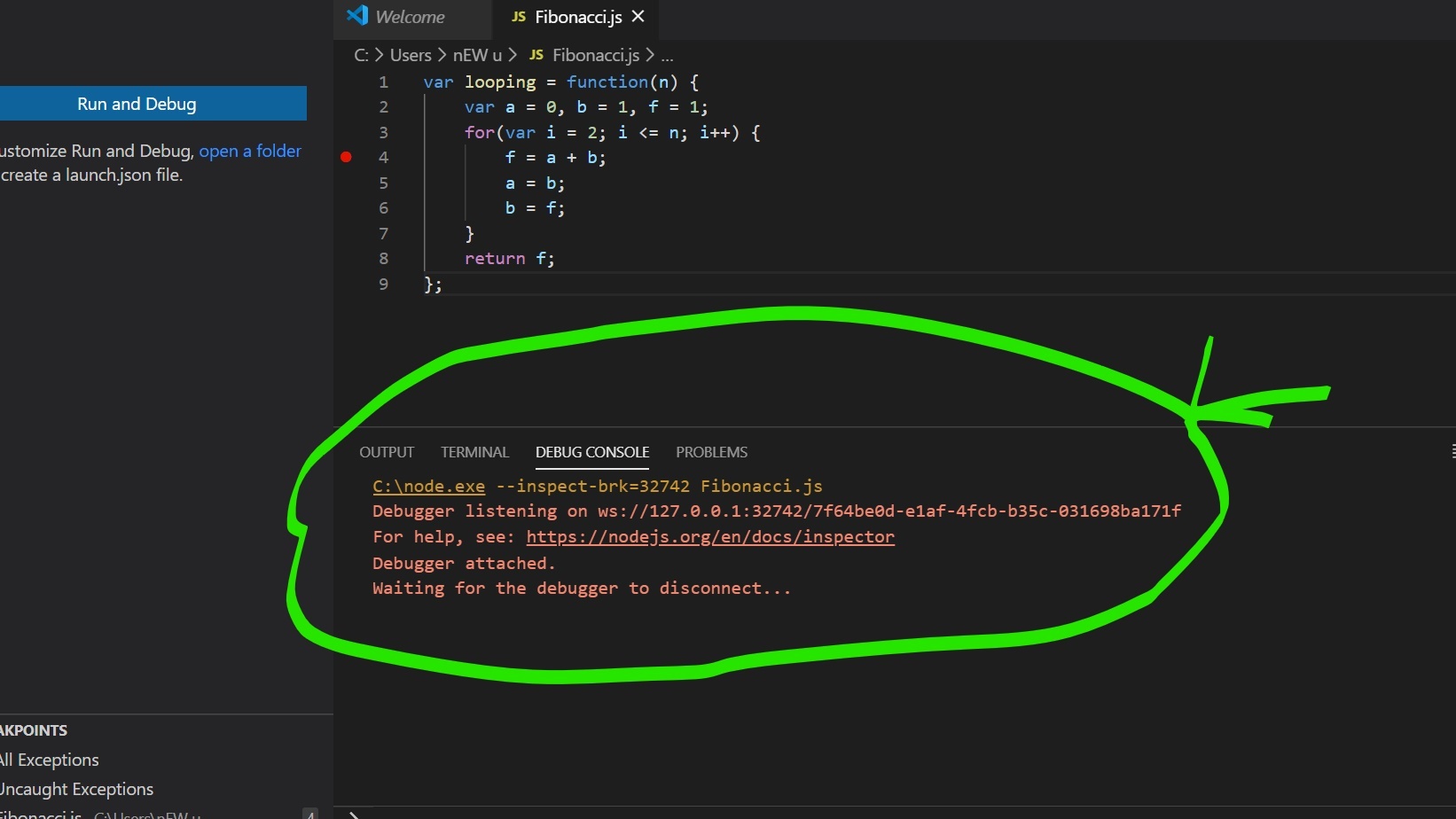Click the 'return f;' code line in editor
Viewport: 1456px width, 819px height.
click(509, 259)
